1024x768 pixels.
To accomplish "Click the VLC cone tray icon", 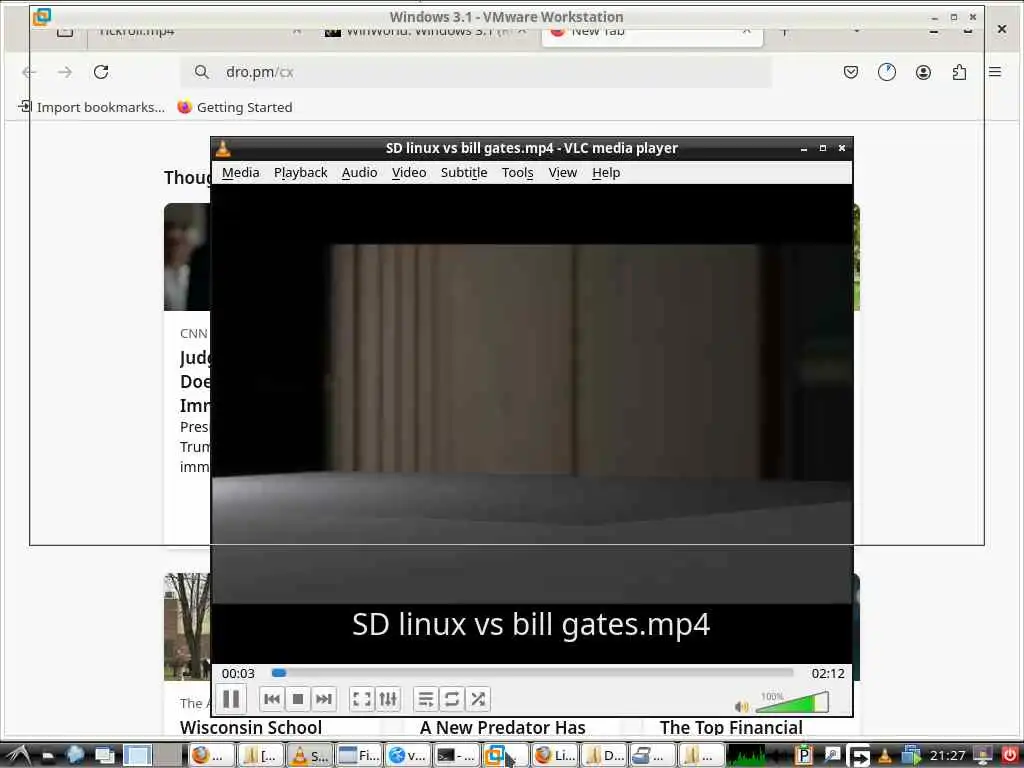I will pyautogui.click(x=884, y=756).
